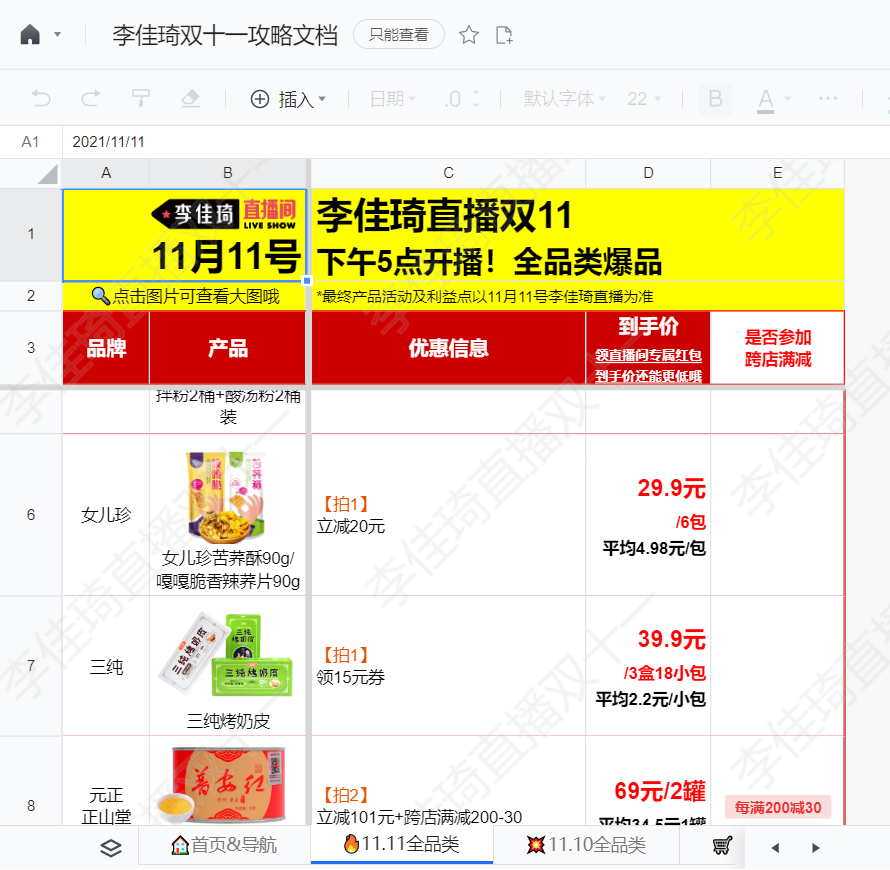Expand the default font dropdown

(x=564, y=99)
